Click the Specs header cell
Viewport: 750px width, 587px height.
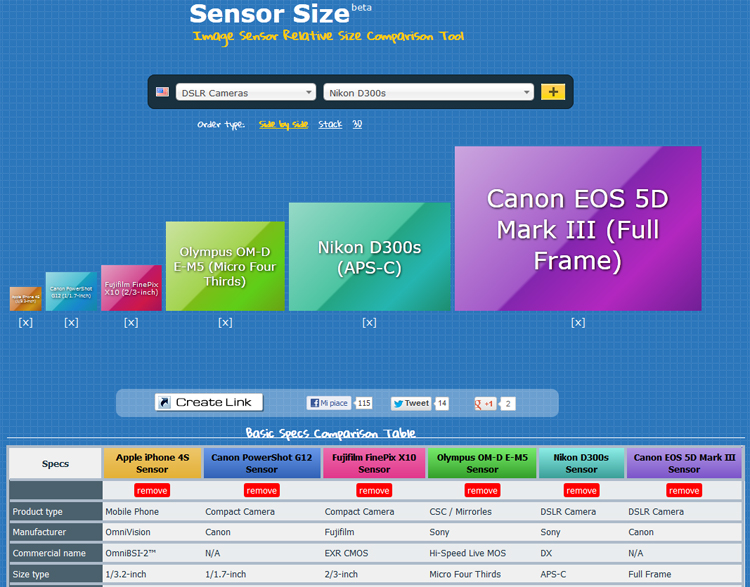tap(55, 464)
